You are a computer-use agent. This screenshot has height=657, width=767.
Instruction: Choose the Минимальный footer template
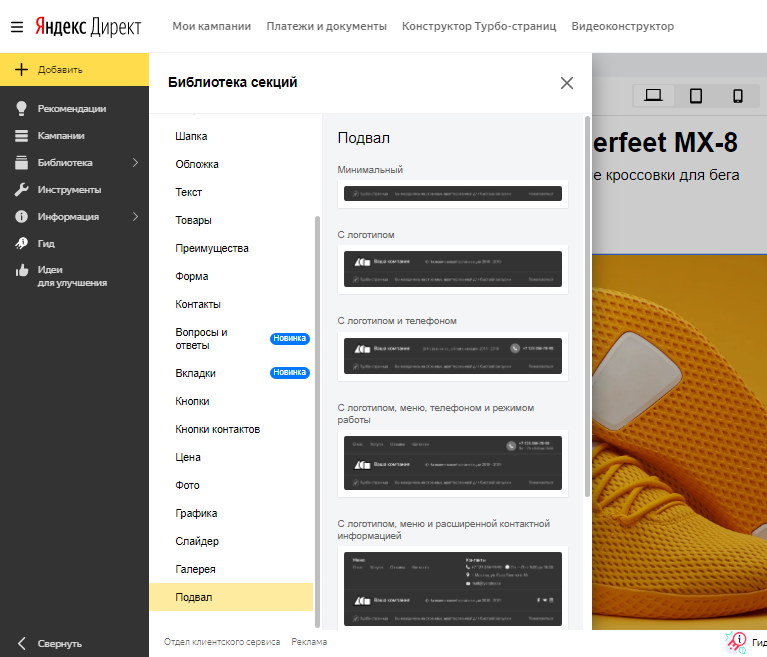(452, 194)
